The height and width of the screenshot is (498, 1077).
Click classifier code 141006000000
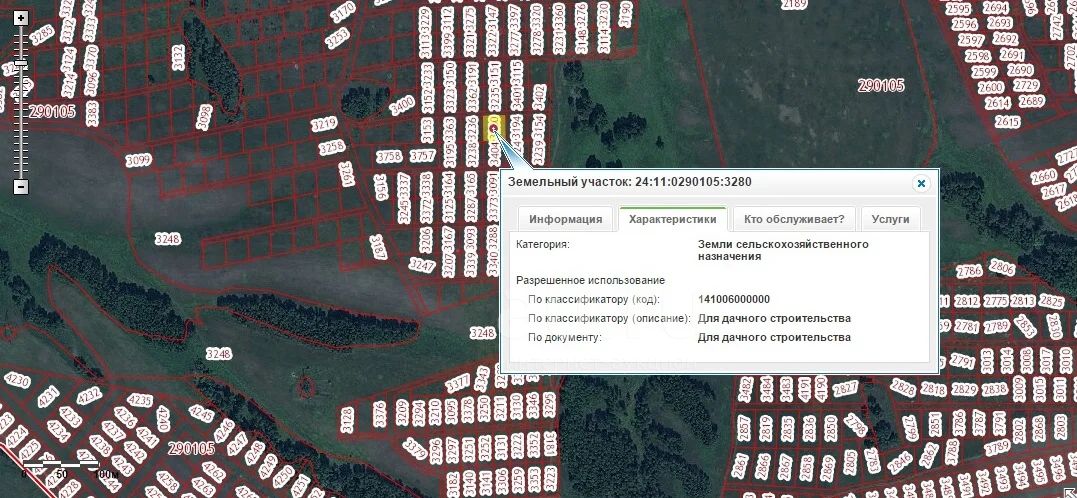click(x=734, y=299)
